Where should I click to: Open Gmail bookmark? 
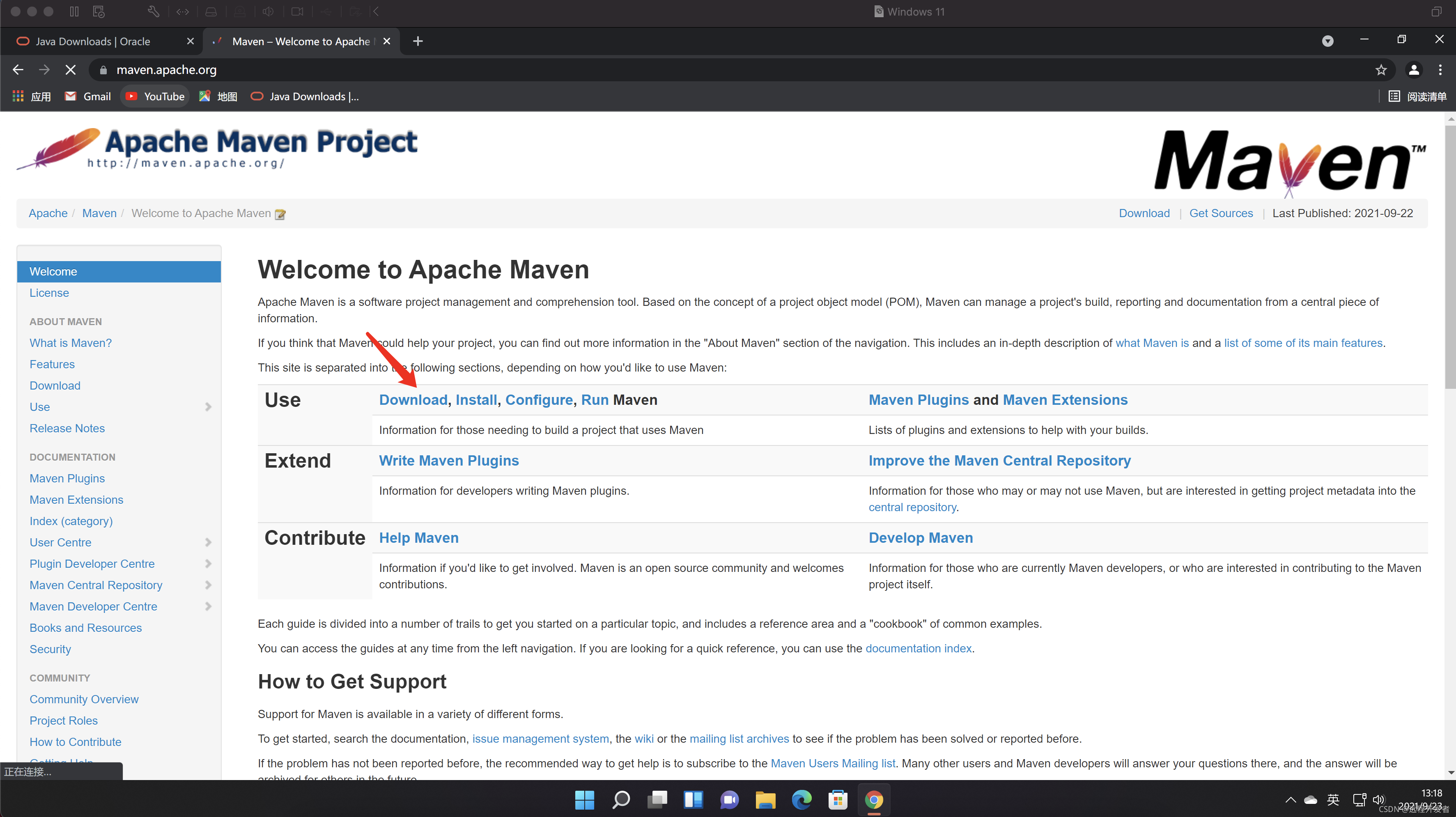pyautogui.click(x=87, y=96)
